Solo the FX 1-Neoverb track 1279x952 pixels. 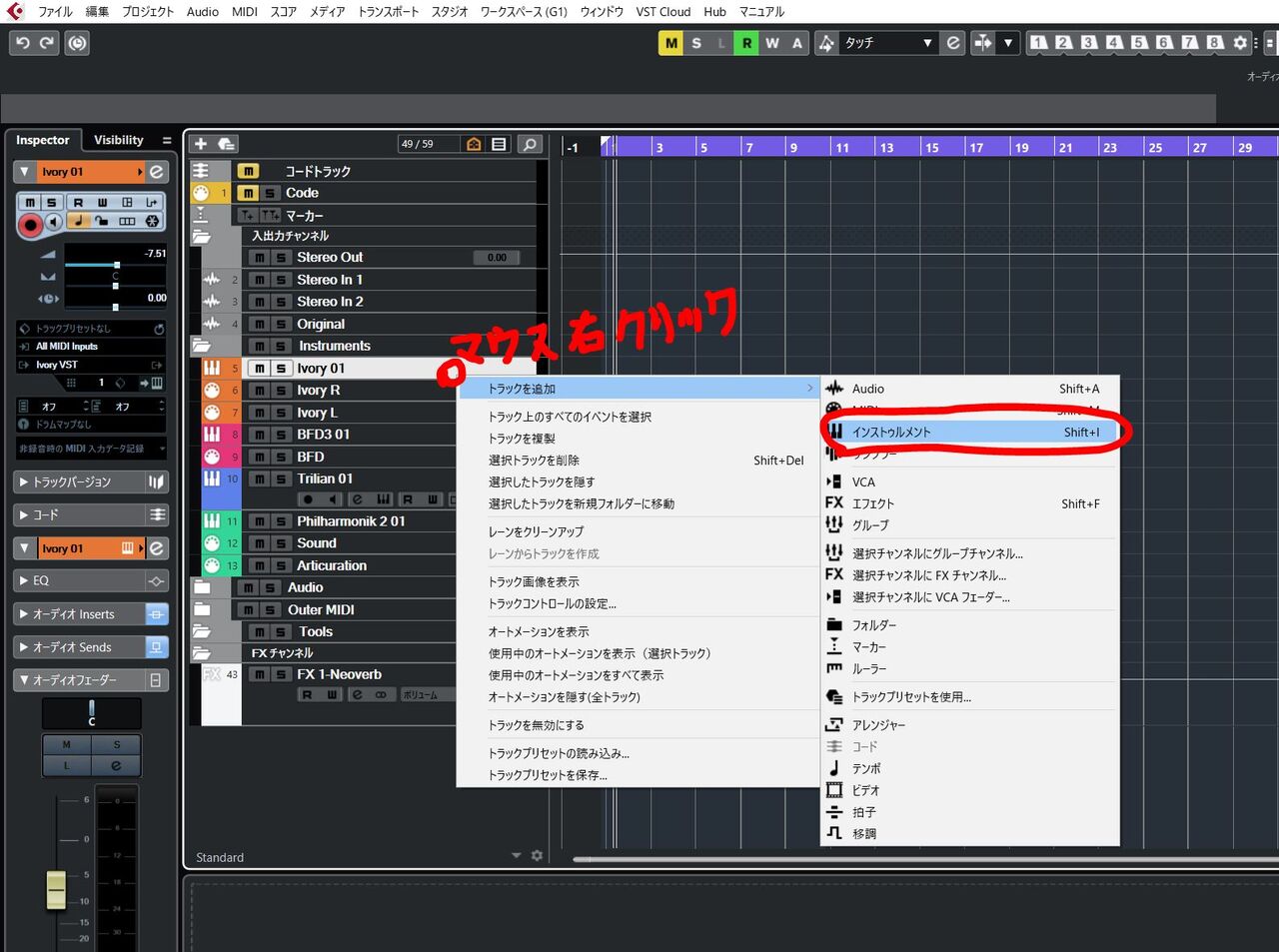coord(280,672)
